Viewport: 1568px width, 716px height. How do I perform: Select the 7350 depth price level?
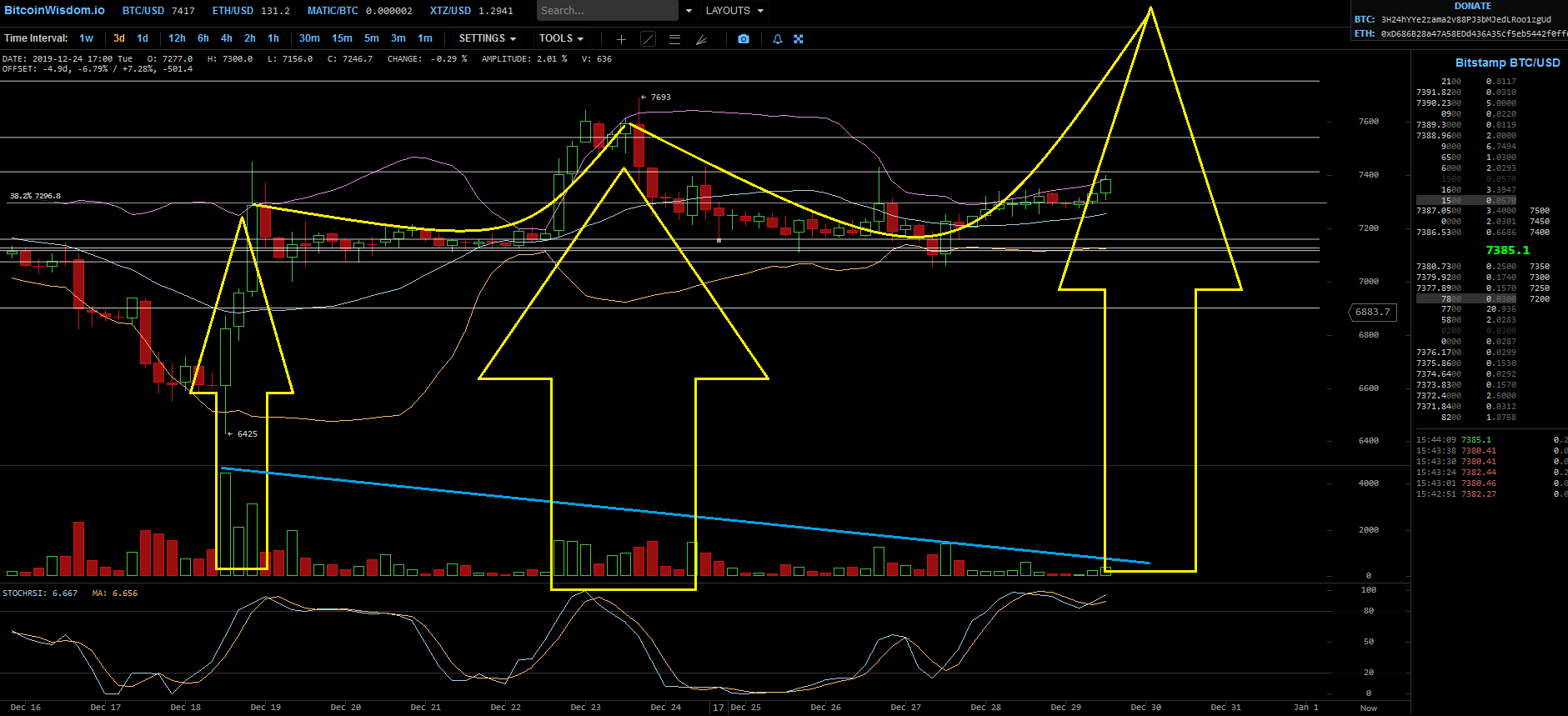(x=1540, y=267)
